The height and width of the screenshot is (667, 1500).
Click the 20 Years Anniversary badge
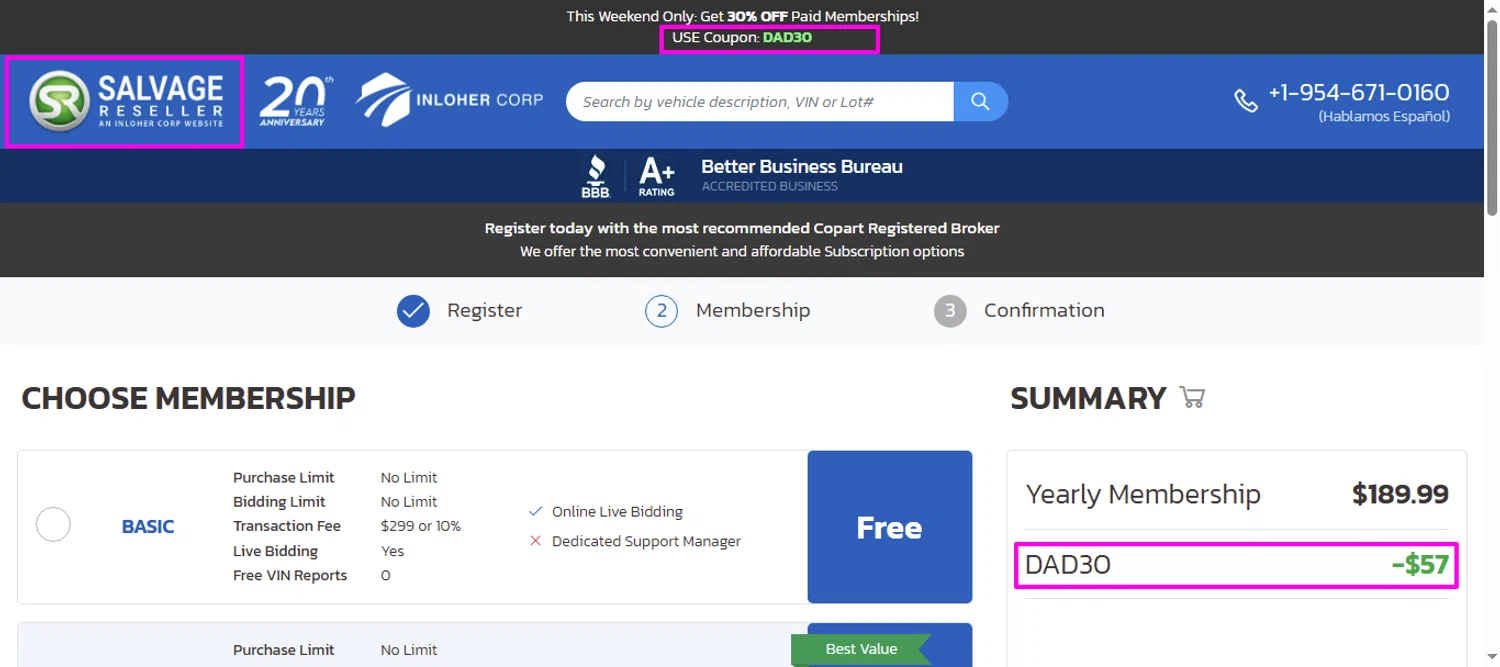pyautogui.click(x=295, y=102)
